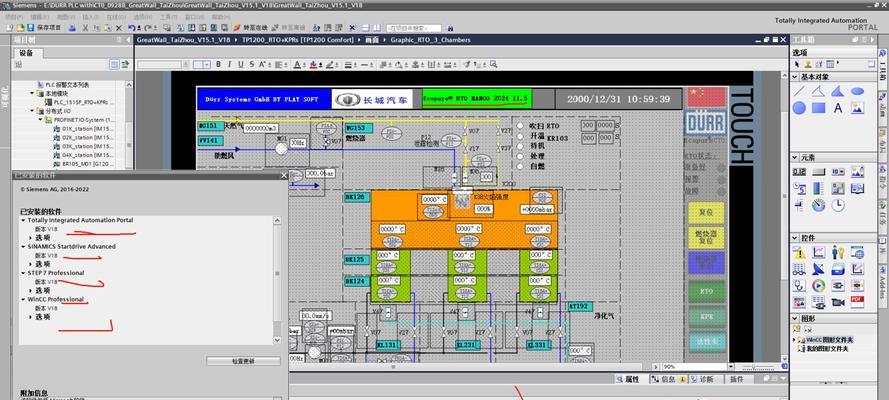889x400 pixels.
Task: Select radio button for 处理
Action: pos(519,156)
